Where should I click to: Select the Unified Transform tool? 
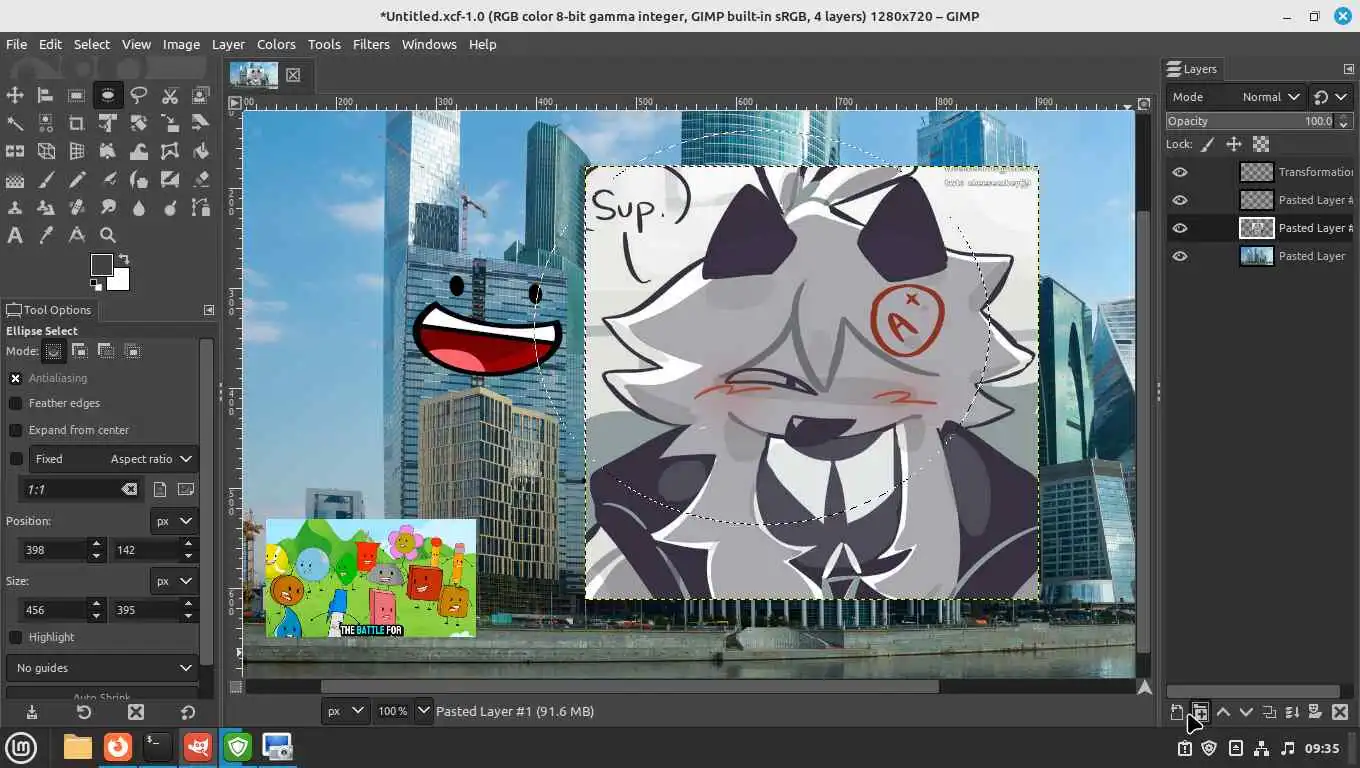(x=108, y=123)
